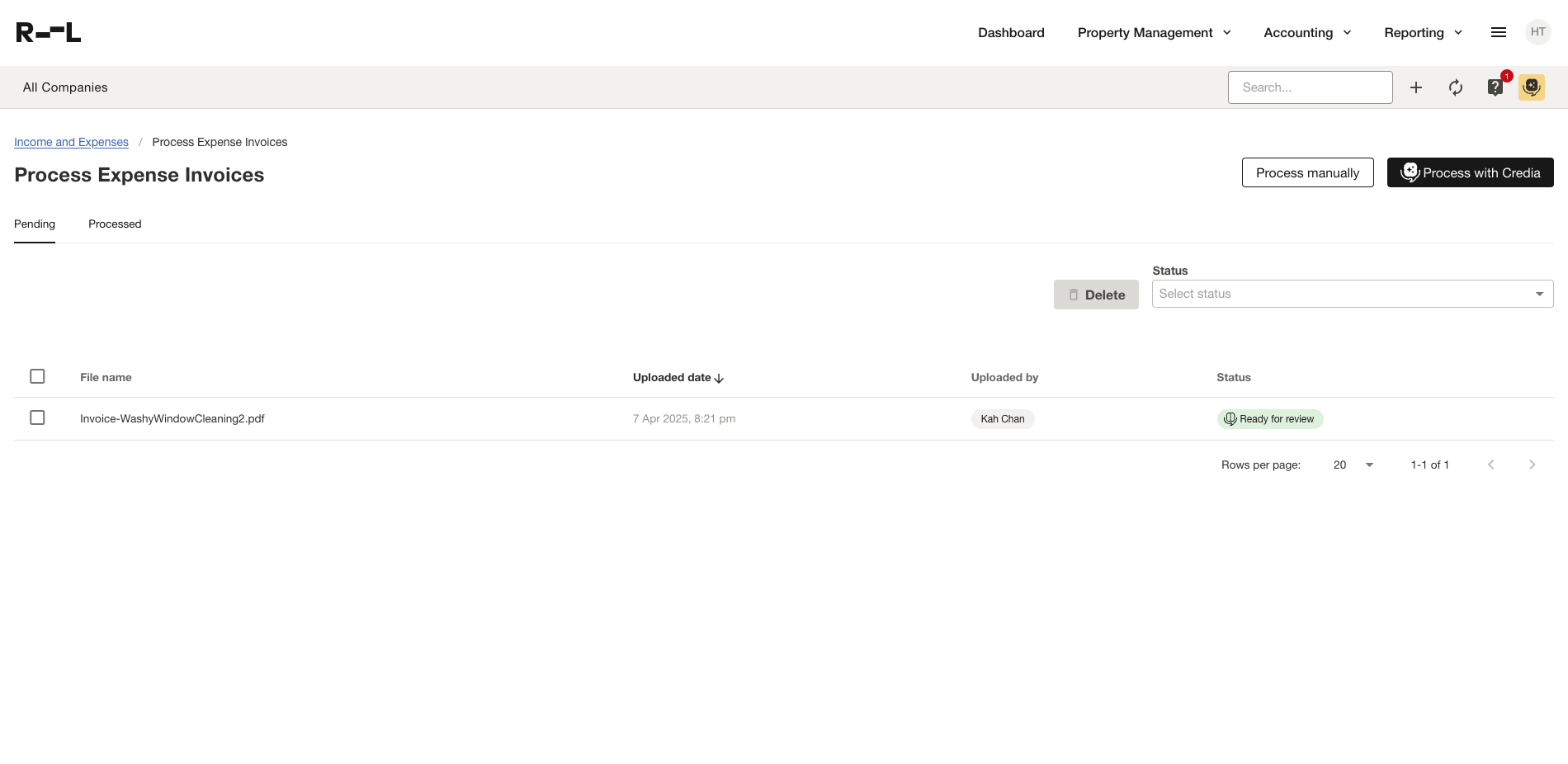
Task: Open the Rows per page dropdown
Action: (x=1353, y=465)
